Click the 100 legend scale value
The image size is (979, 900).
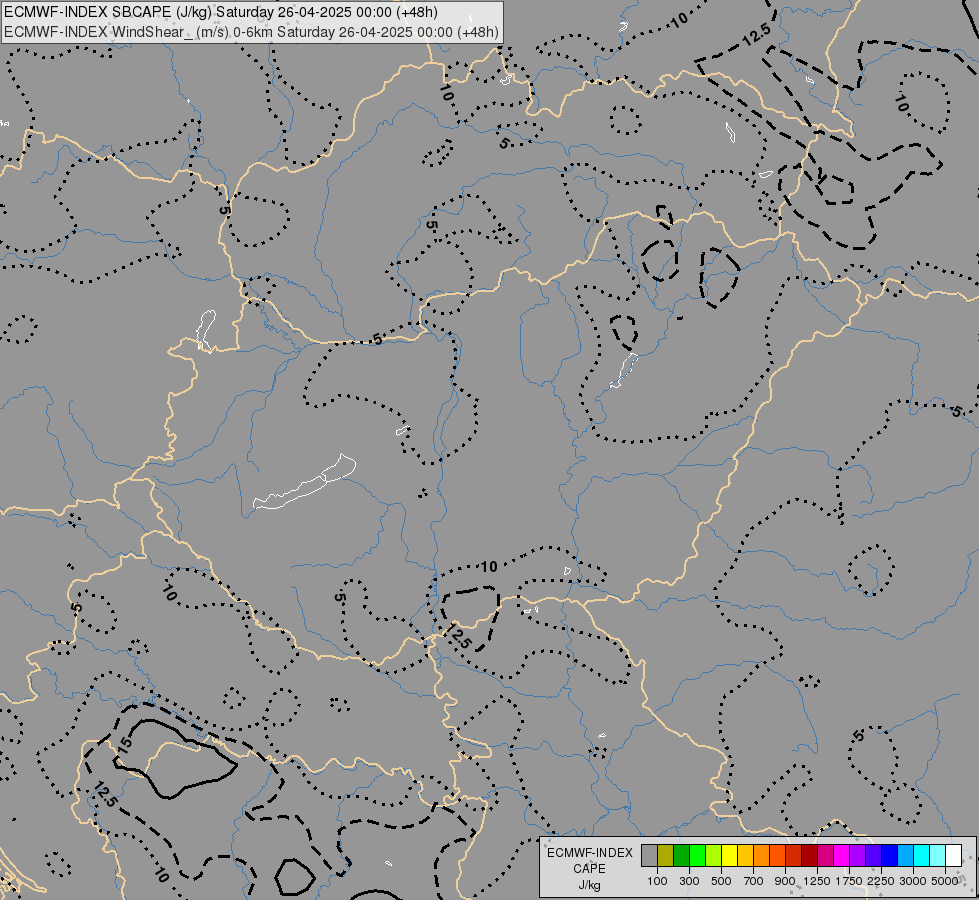point(657,881)
